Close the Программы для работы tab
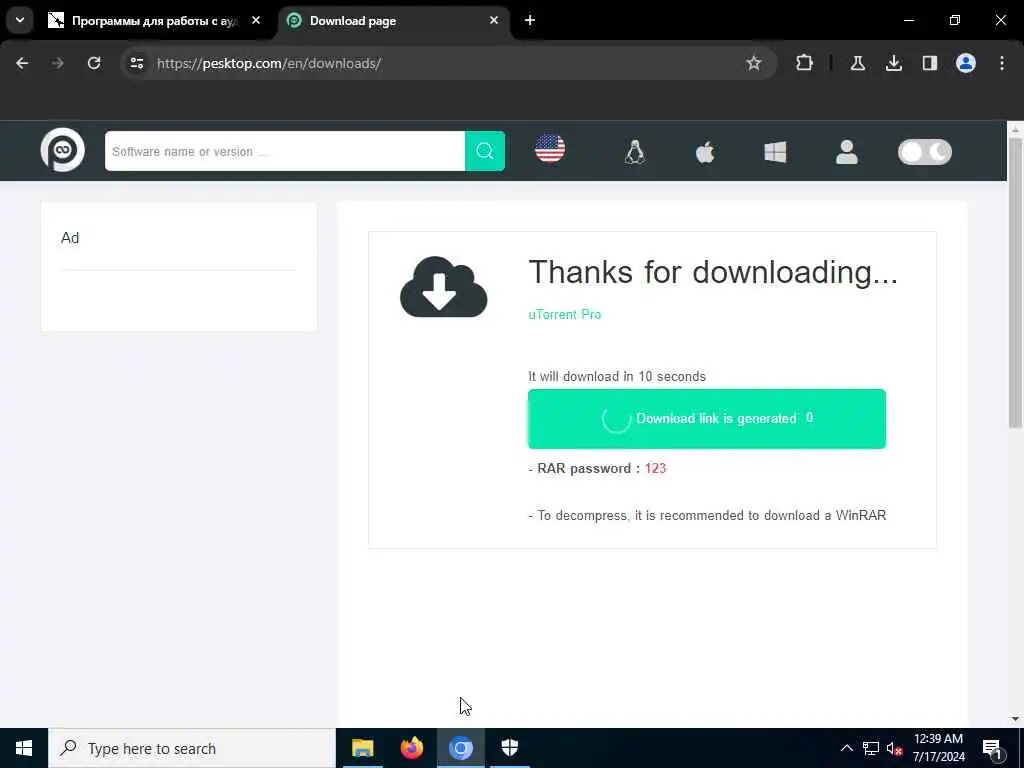 [256, 20]
